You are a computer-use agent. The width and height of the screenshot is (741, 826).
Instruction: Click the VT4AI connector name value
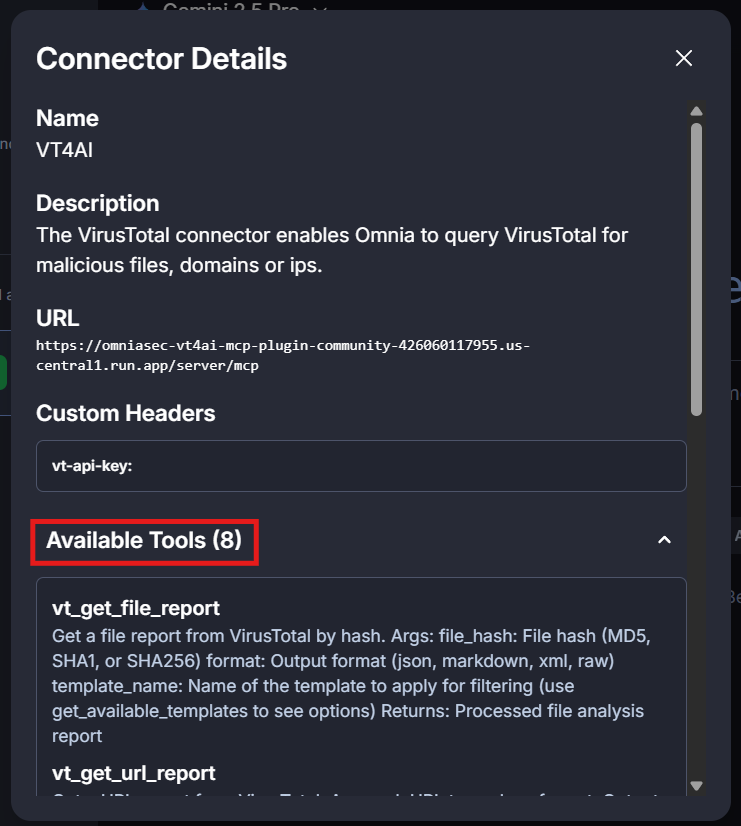click(x=65, y=149)
